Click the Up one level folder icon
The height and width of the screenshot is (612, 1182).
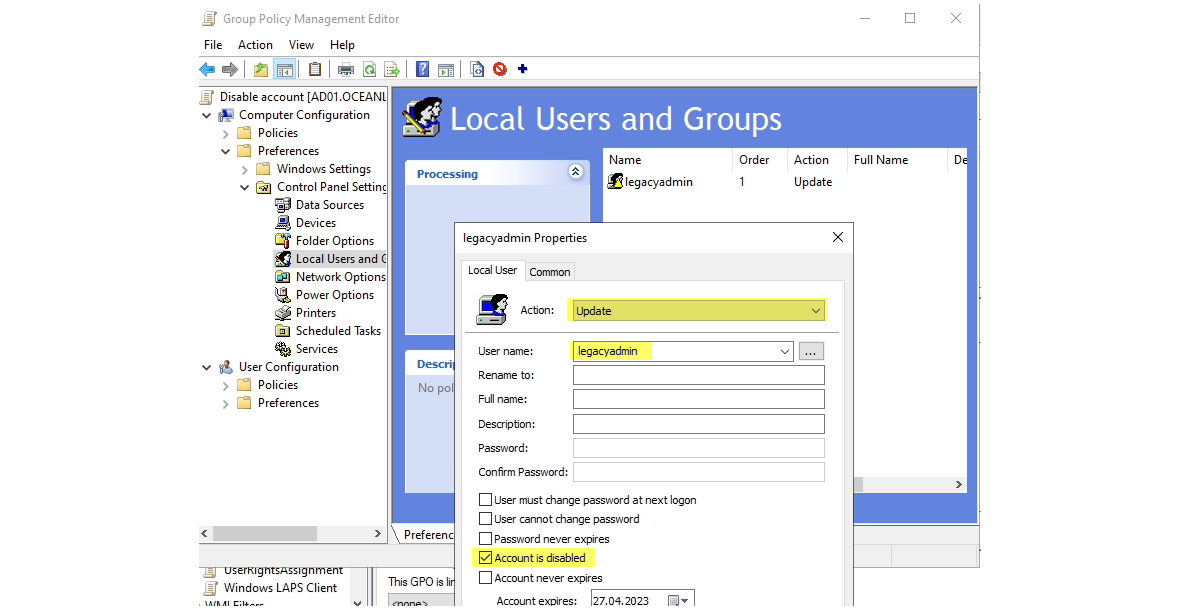coord(261,69)
